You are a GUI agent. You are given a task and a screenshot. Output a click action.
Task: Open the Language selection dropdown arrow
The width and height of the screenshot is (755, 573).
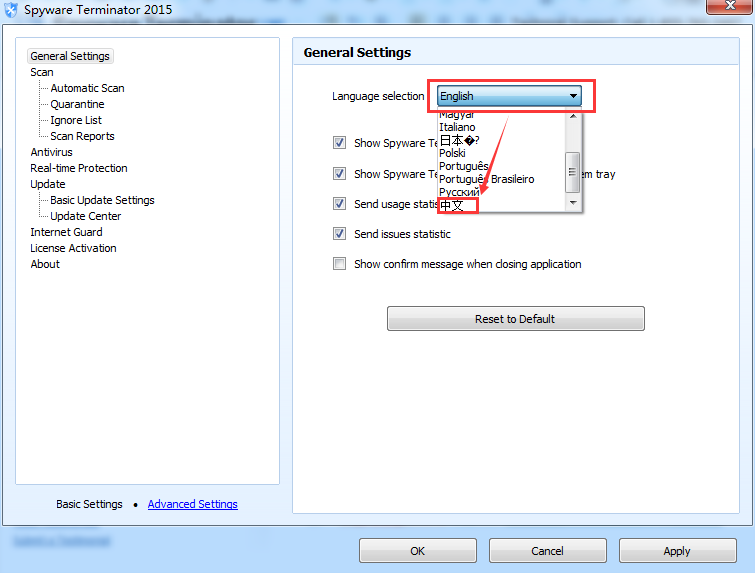click(573, 96)
